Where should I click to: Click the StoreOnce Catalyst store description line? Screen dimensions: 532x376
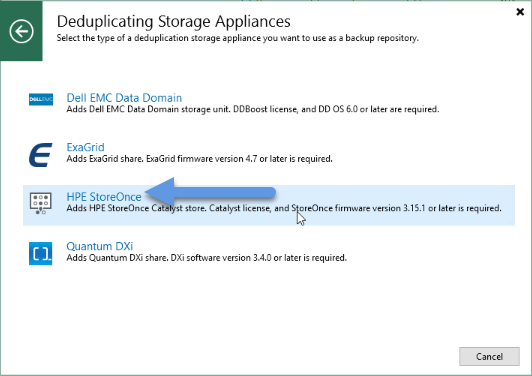coord(284,208)
